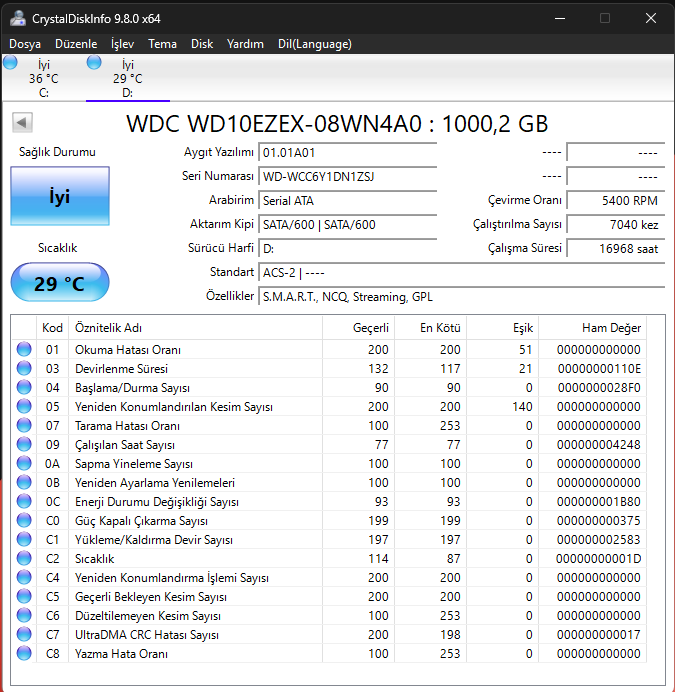This screenshot has height=692, width=675.
Task: Open the Yardım menu
Action: coord(245,44)
